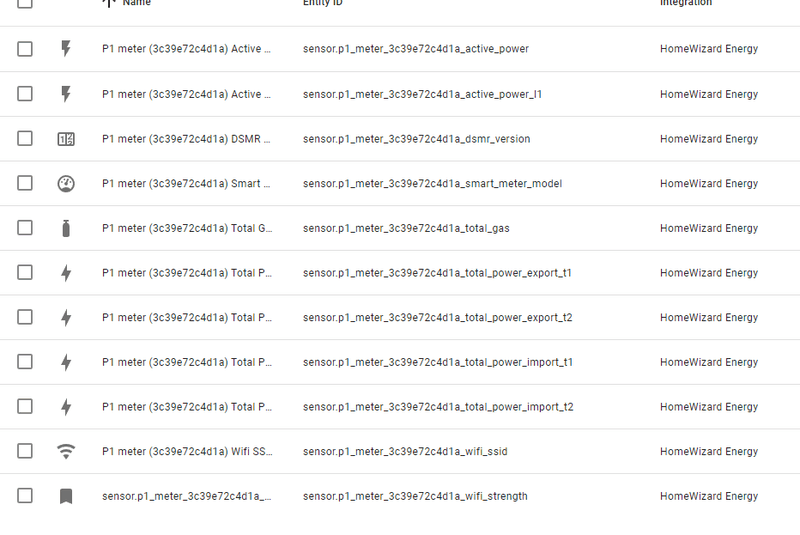Select the DSMR version row checkbox
Viewport: 800px width, 535px height.
(x=25, y=139)
